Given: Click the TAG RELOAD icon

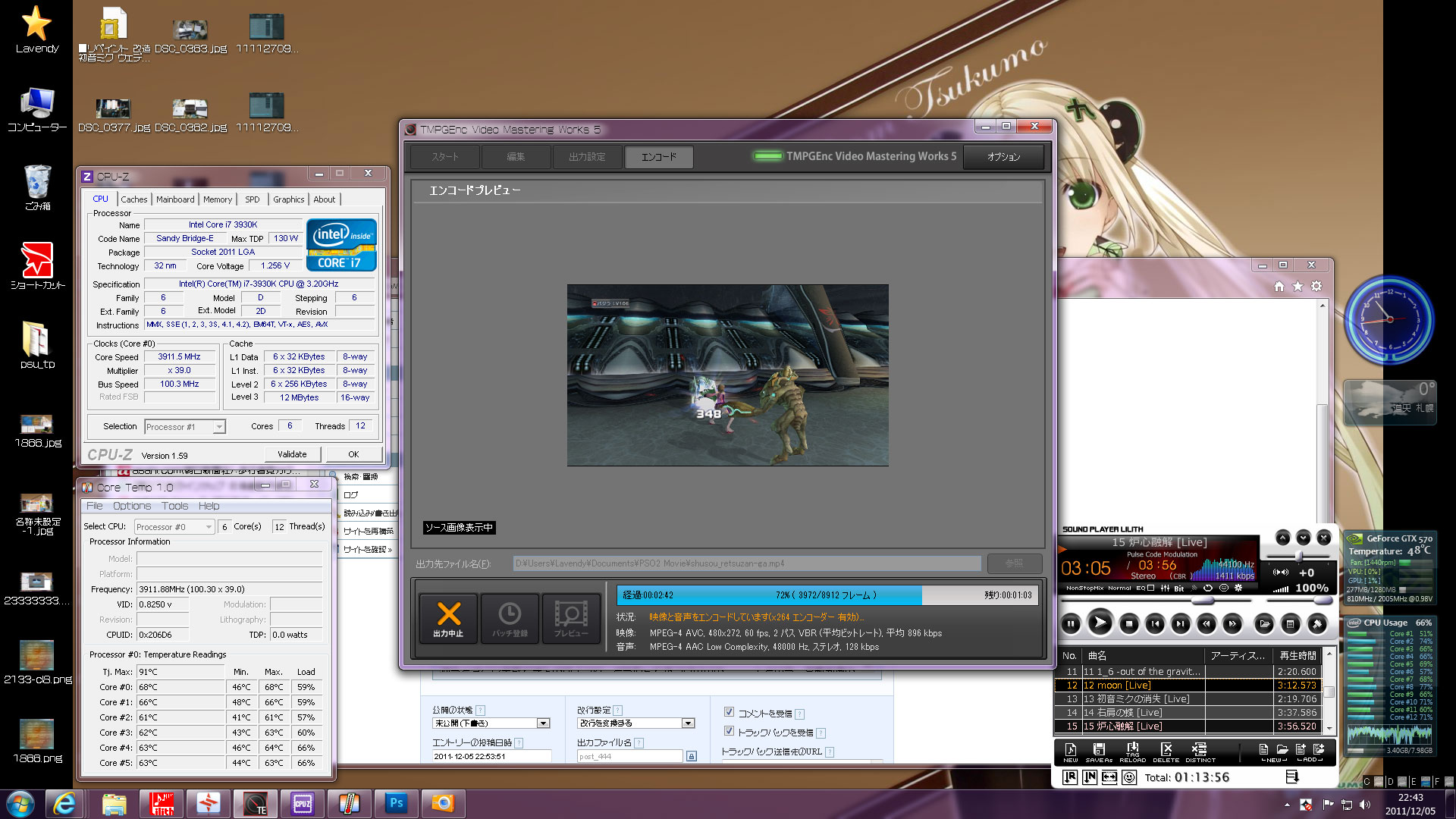Looking at the screenshot, I should click(1132, 752).
